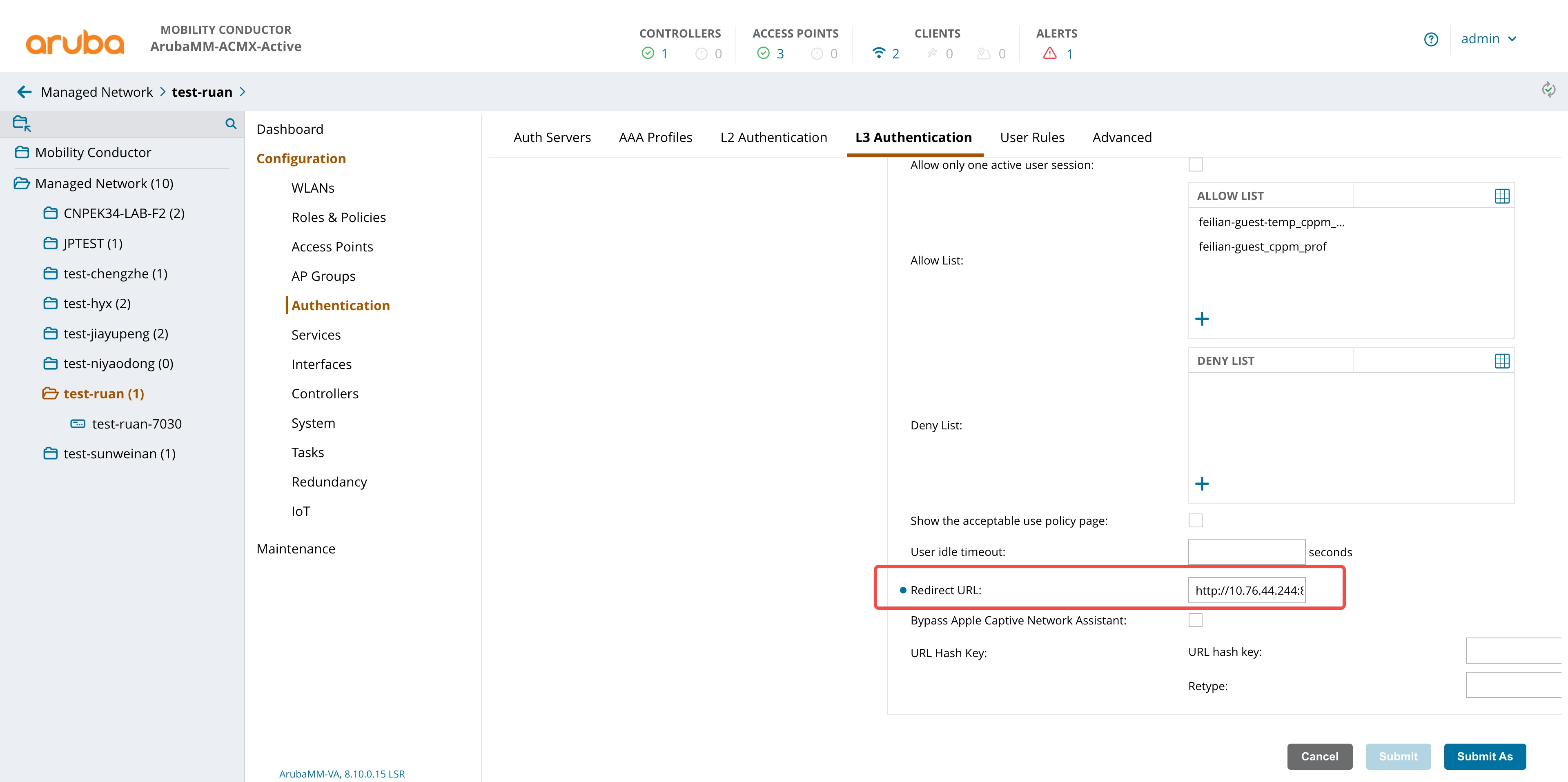Click the Submit button
This screenshot has width=1568, height=782.
coord(1398,756)
